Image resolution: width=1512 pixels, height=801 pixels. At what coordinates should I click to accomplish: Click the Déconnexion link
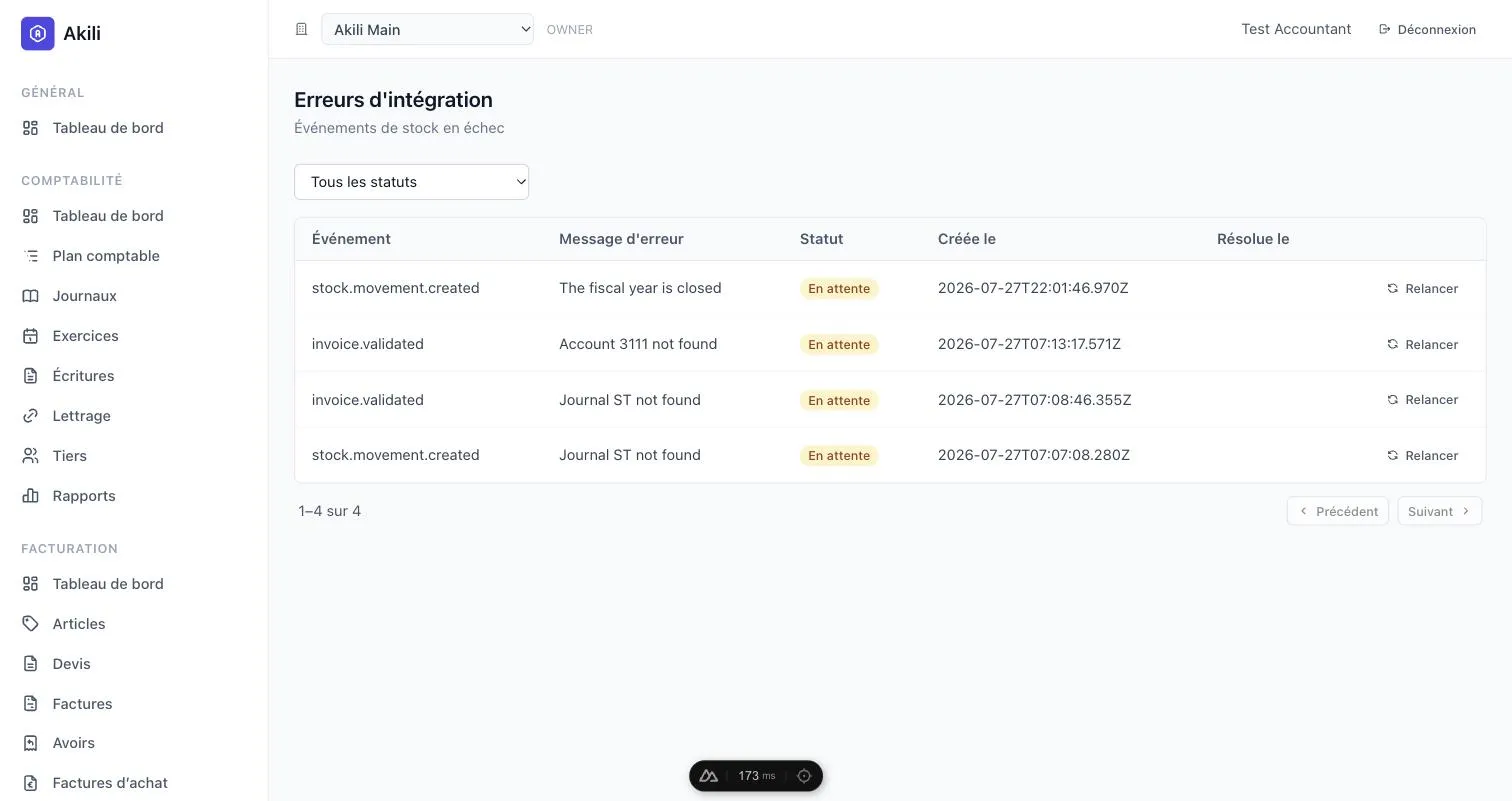[x=1427, y=29]
